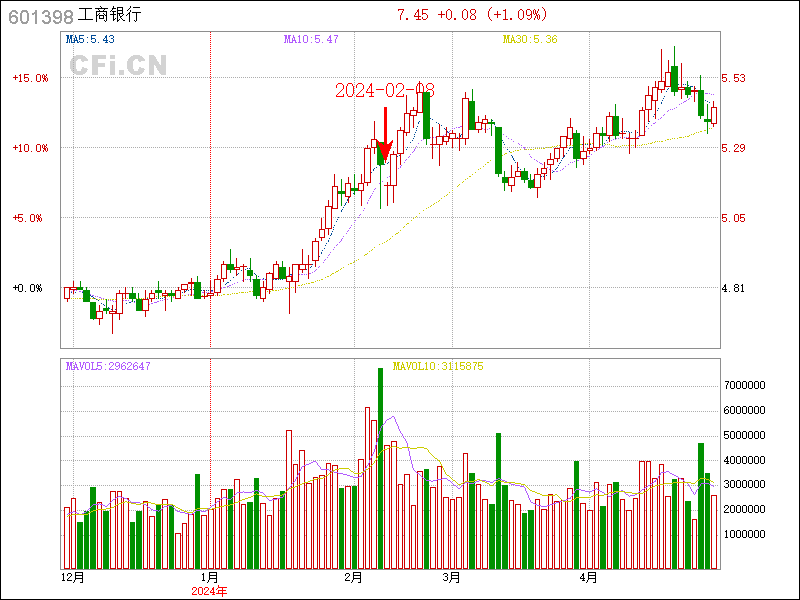Click the 7000000 volume axis label
800x600 pixels.
(745, 385)
